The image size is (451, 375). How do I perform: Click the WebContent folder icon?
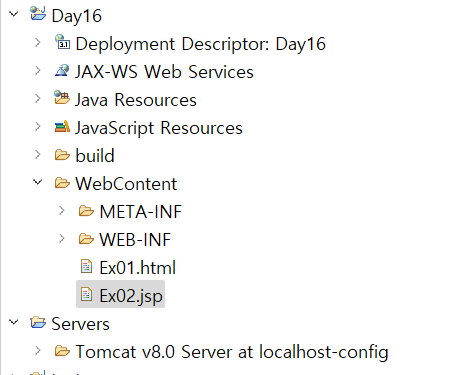pos(62,183)
